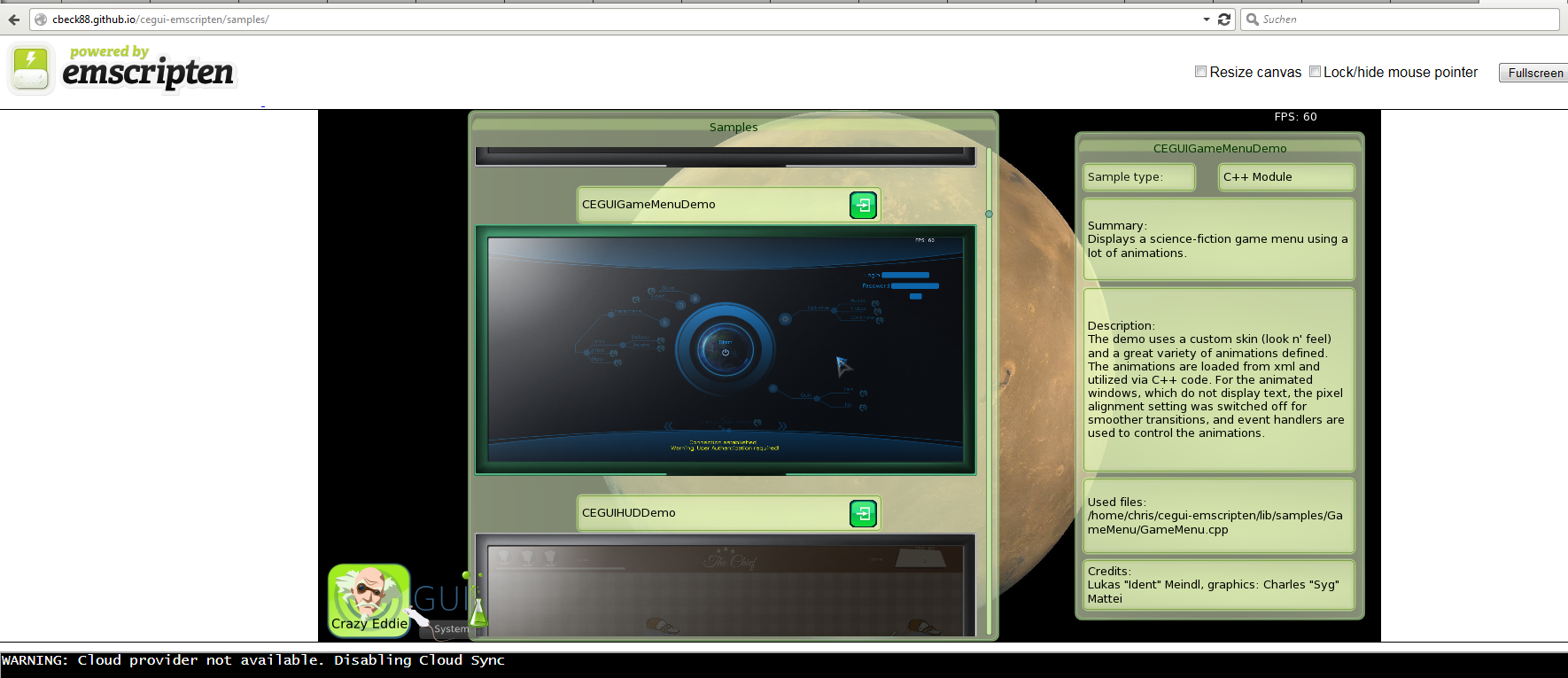
Task: Click the reload page icon
Action: (1224, 19)
